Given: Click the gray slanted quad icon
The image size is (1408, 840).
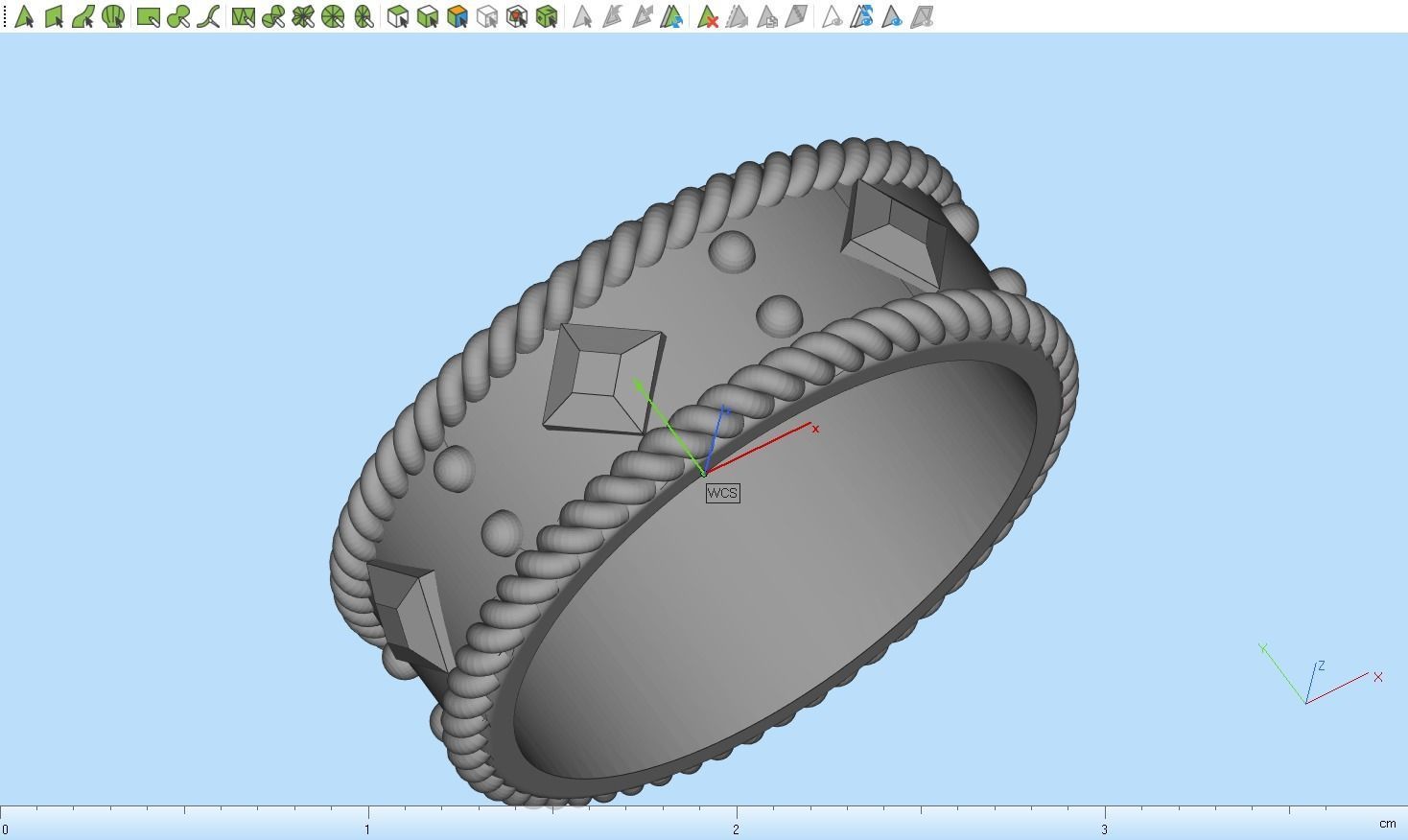Looking at the screenshot, I should click(796, 16).
